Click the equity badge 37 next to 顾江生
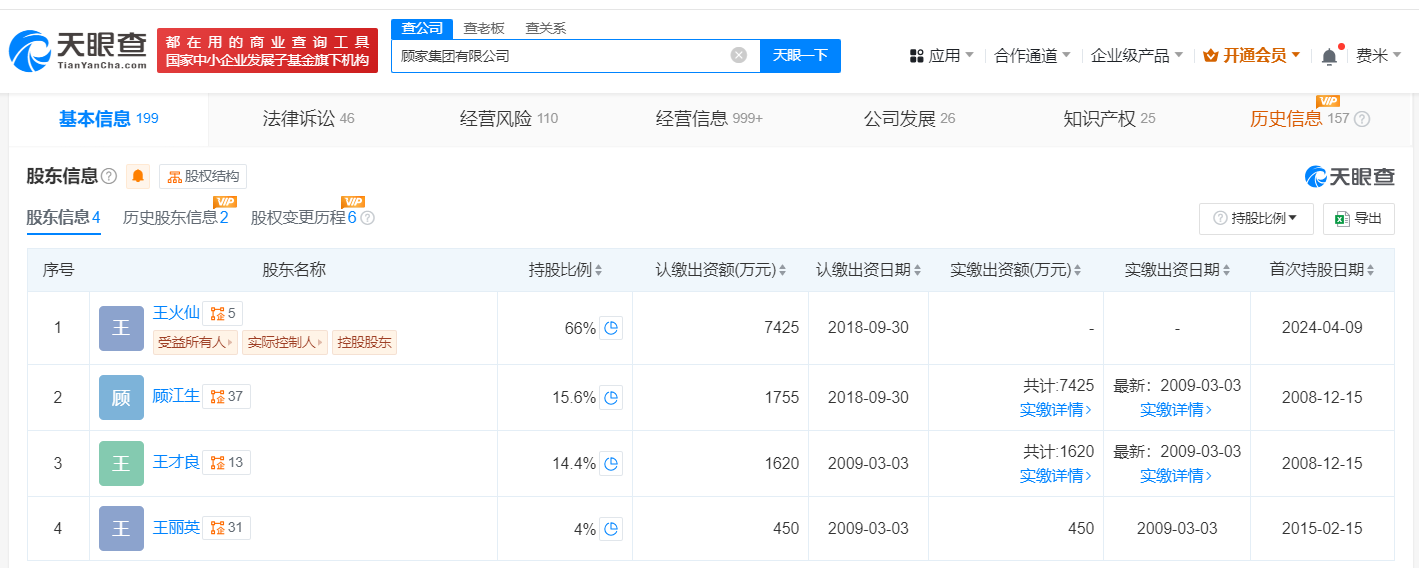Viewport: 1419px width, 568px height. point(226,397)
